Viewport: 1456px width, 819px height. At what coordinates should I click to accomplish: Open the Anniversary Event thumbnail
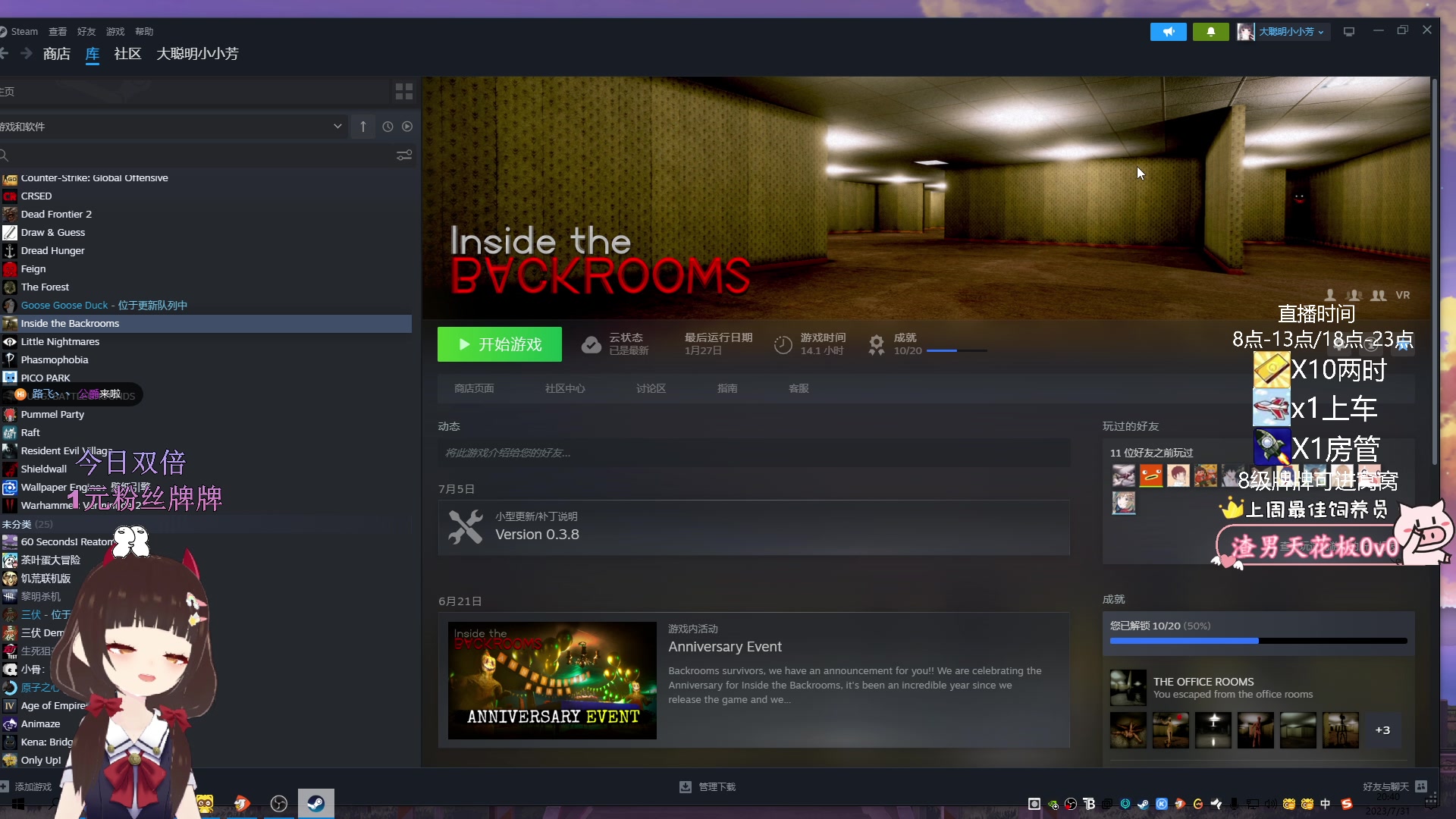(552, 680)
